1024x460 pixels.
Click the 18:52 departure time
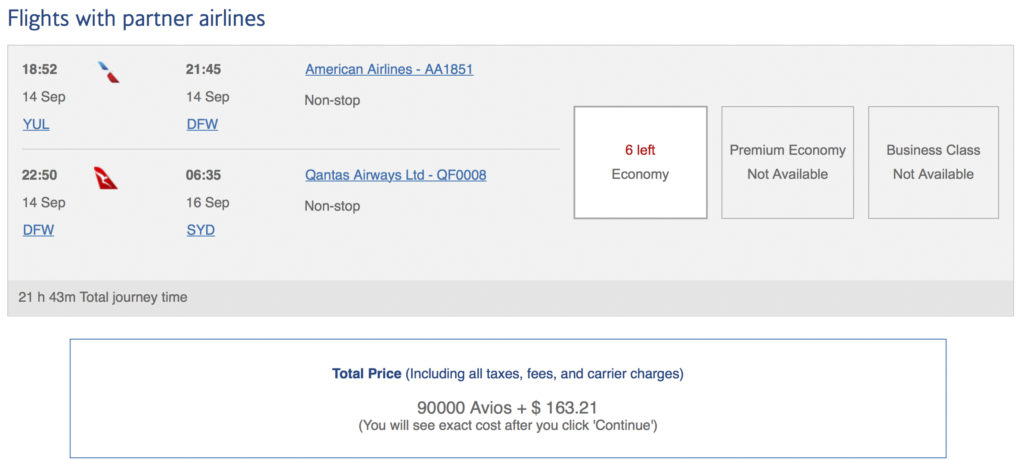pos(39,70)
